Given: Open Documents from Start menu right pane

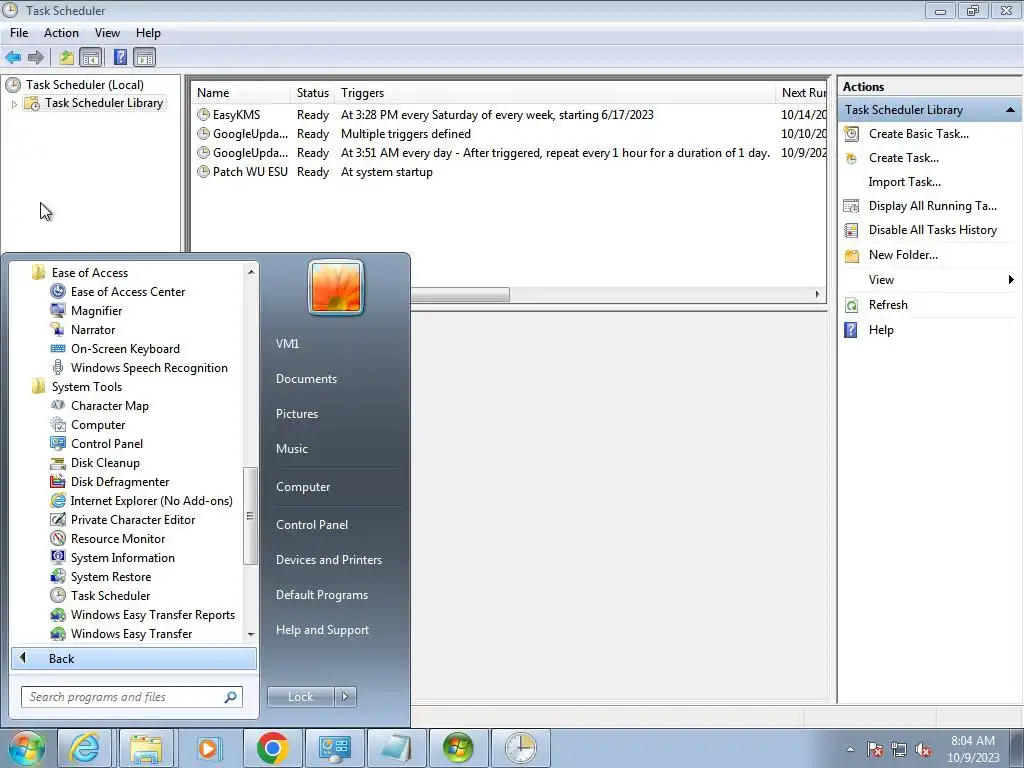Looking at the screenshot, I should coord(306,379).
